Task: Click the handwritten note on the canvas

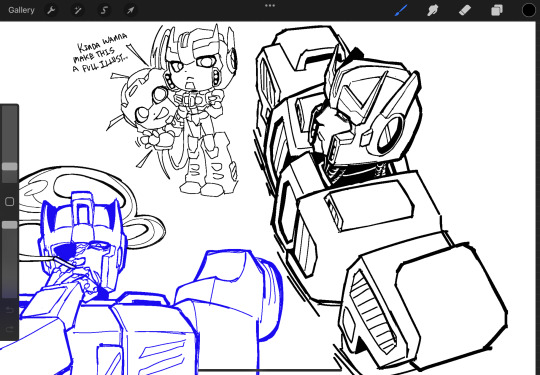Action: pyautogui.click(x=101, y=52)
